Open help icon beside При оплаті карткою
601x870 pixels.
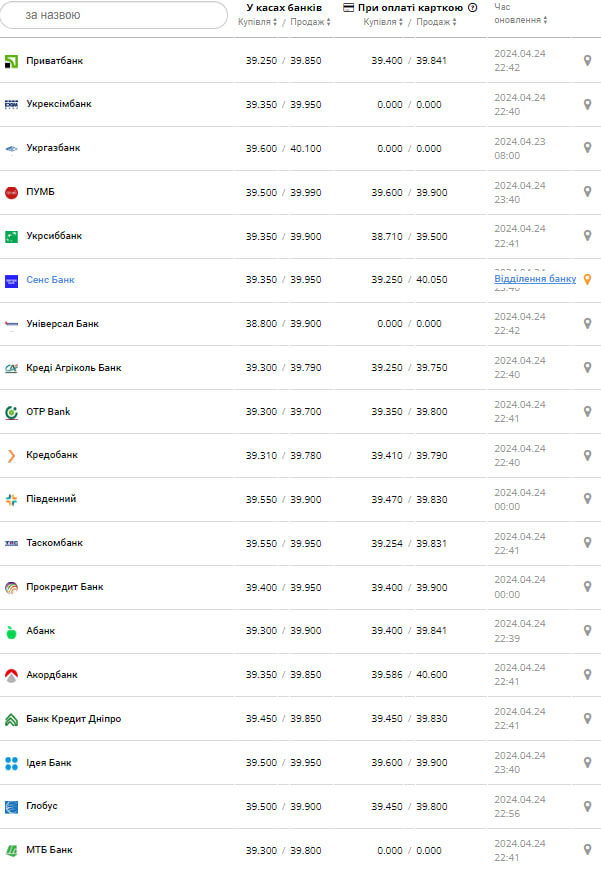coord(472,8)
